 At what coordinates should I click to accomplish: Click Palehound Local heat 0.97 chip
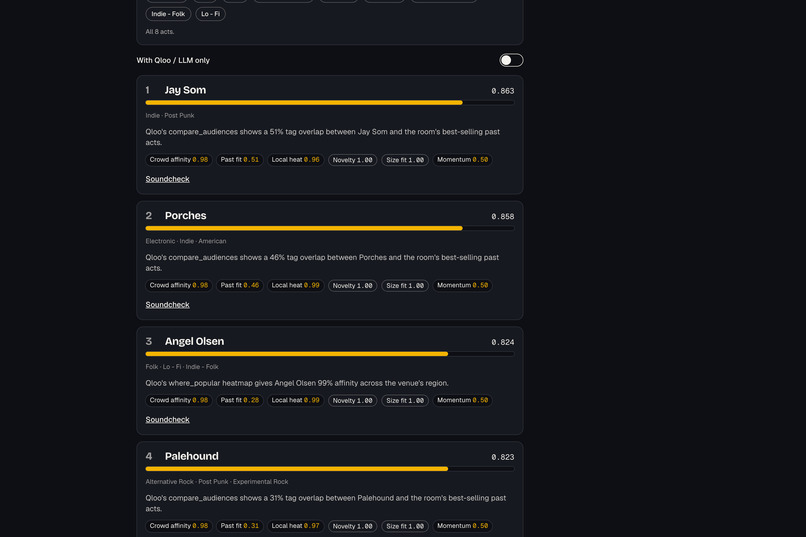tap(296, 526)
